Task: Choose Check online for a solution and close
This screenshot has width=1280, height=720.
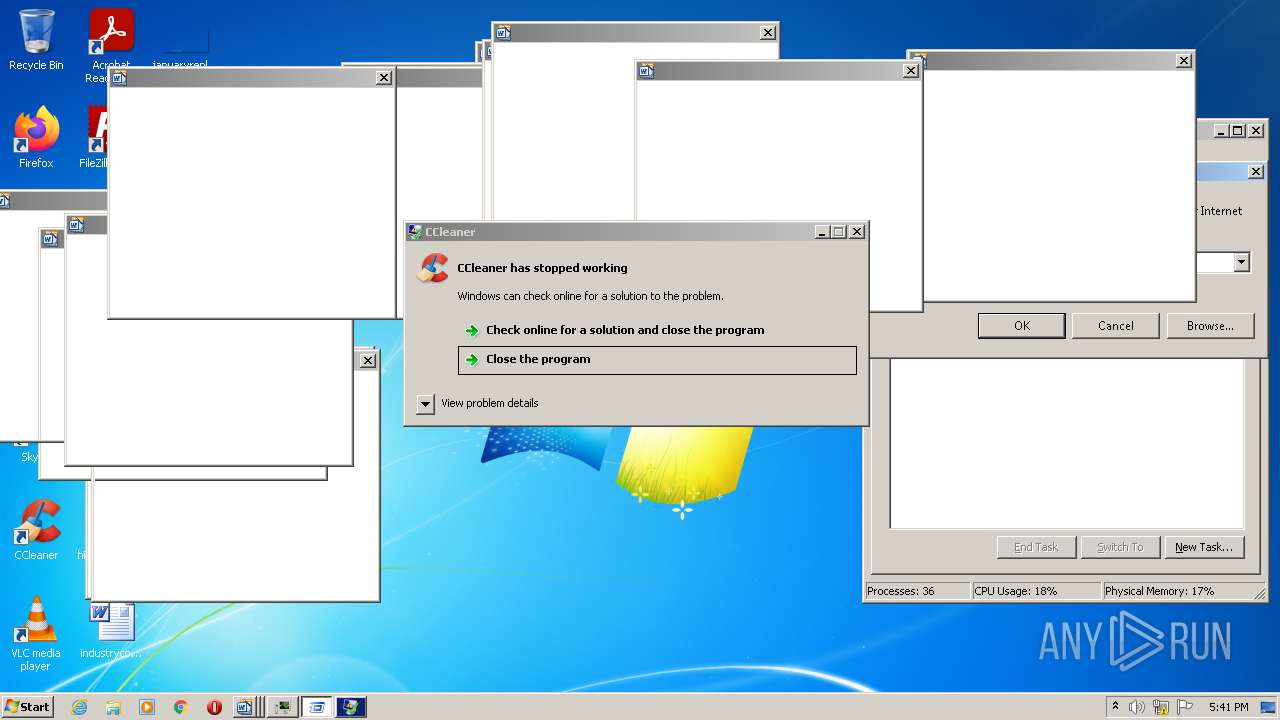Action: click(x=625, y=330)
